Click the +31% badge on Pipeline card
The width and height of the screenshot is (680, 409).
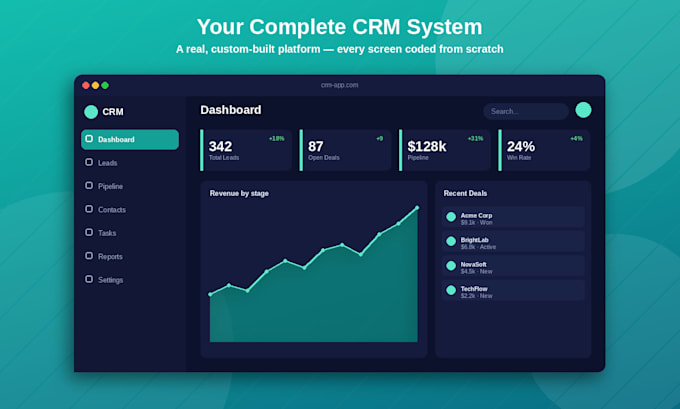(x=475, y=139)
